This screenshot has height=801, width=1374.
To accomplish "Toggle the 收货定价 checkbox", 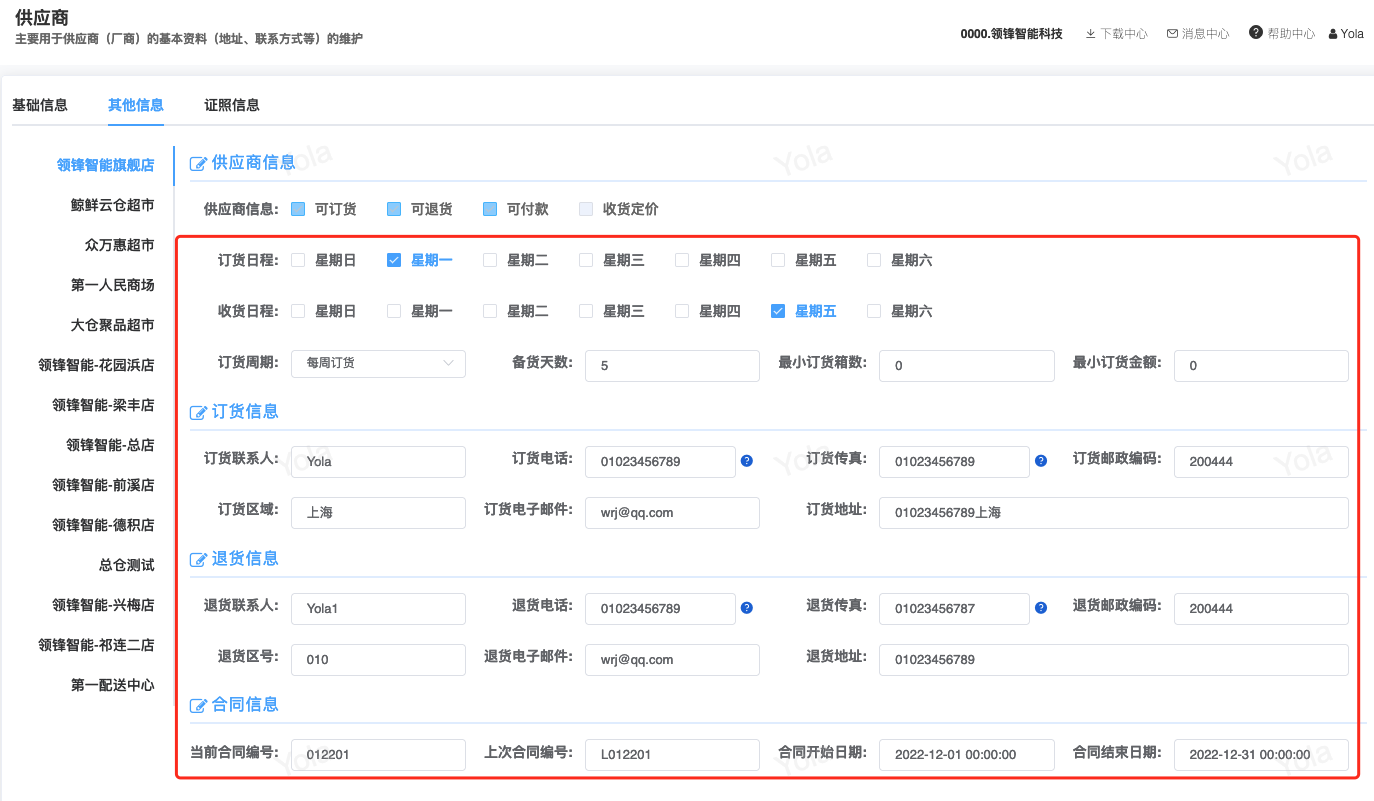I will [586, 209].
